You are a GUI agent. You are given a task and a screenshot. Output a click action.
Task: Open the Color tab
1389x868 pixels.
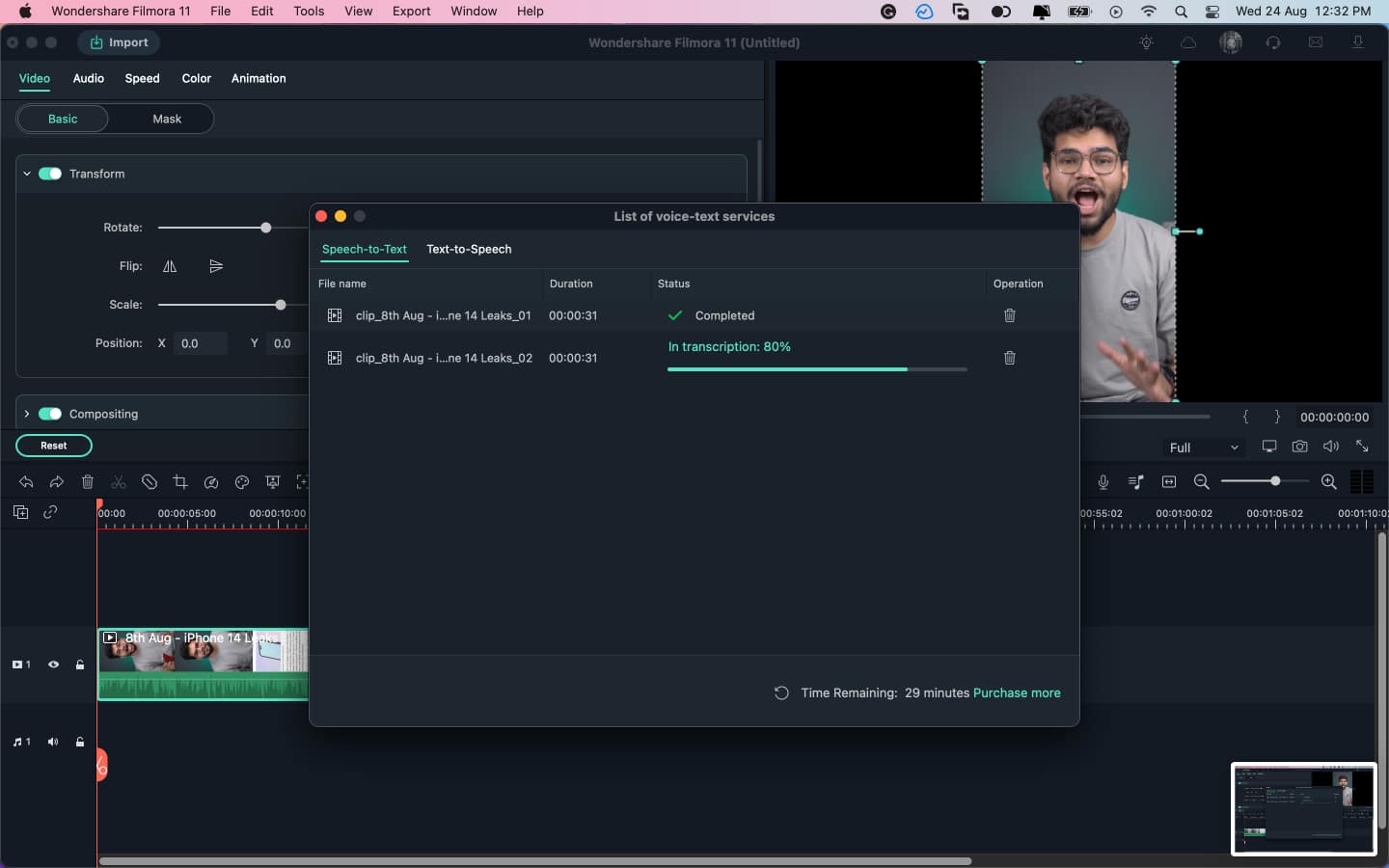(197, 78)
